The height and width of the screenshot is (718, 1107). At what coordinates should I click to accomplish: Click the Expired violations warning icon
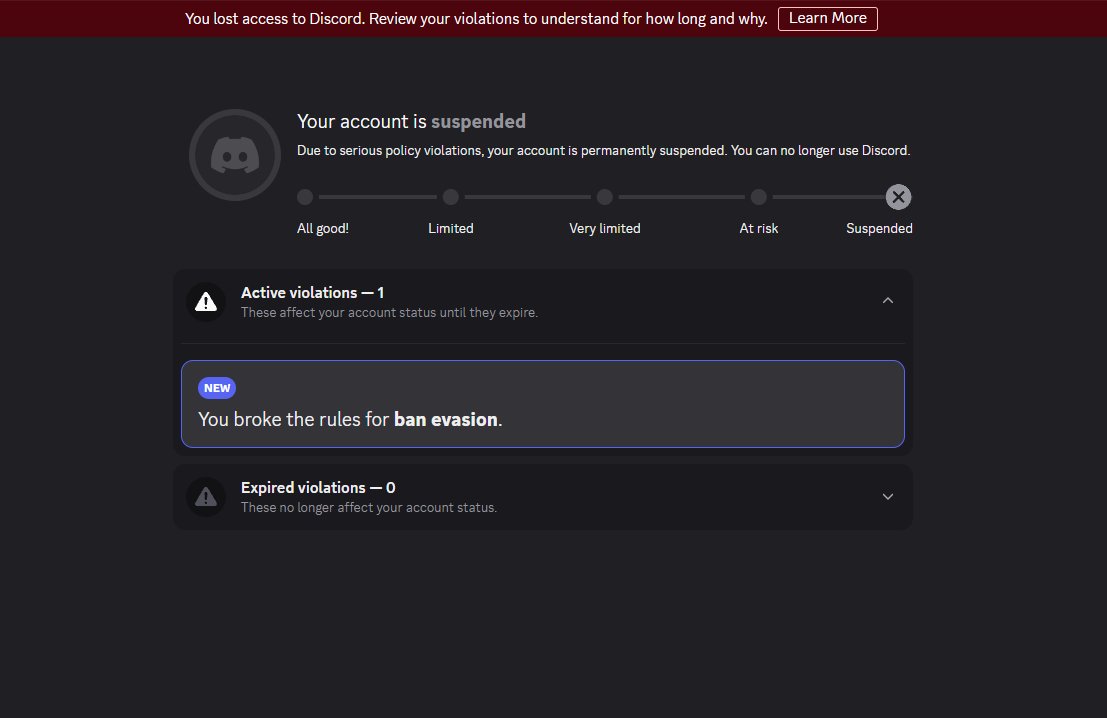click(x=205, y=497)
